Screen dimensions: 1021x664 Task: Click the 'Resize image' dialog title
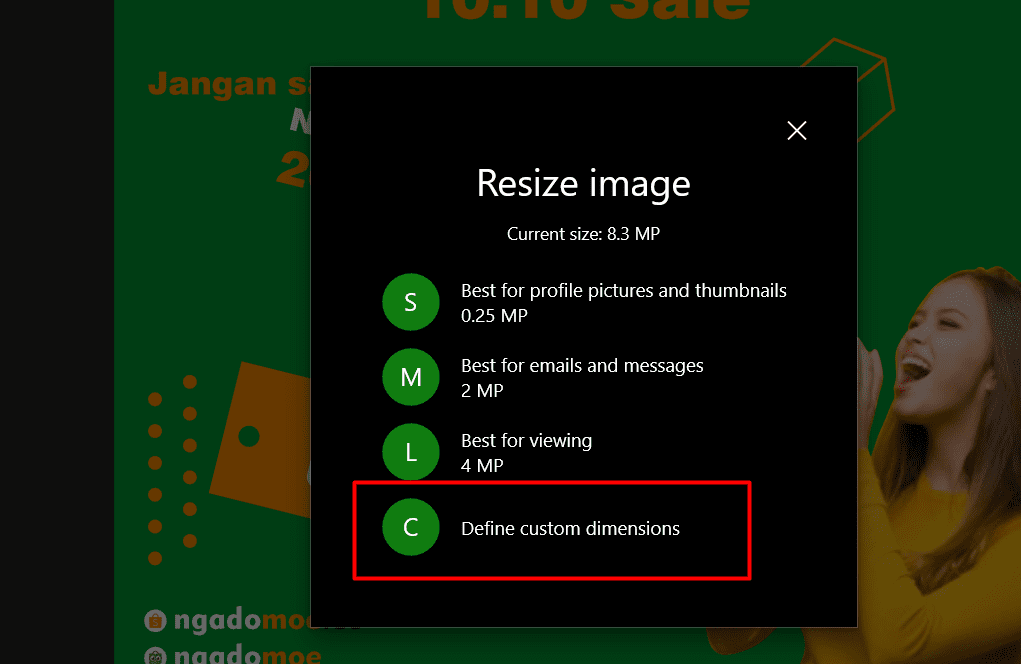coord(583,184)
